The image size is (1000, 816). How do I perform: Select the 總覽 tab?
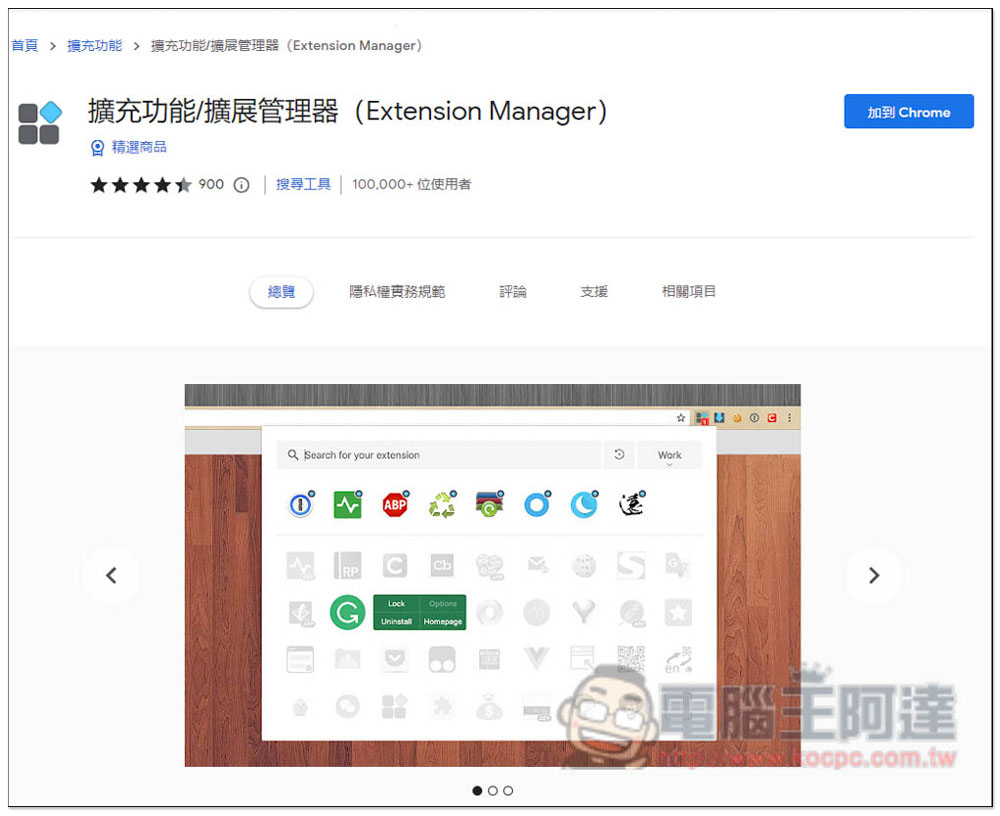pyautogui.click(x=281, y=292)
